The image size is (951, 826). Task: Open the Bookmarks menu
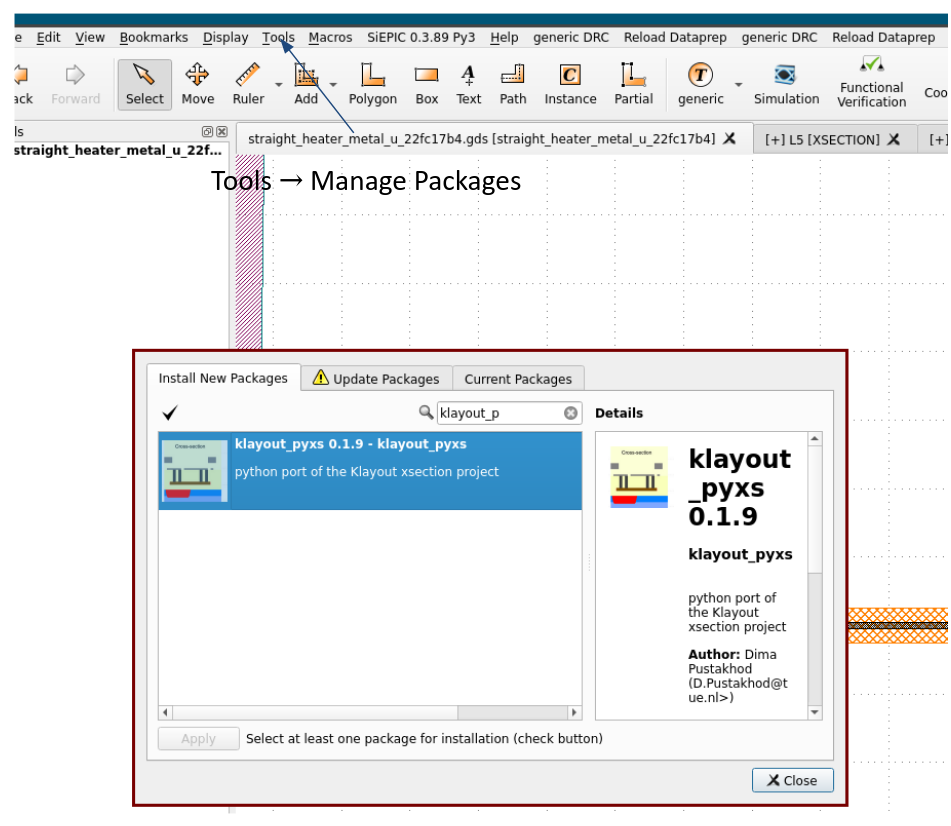point(153,38)
